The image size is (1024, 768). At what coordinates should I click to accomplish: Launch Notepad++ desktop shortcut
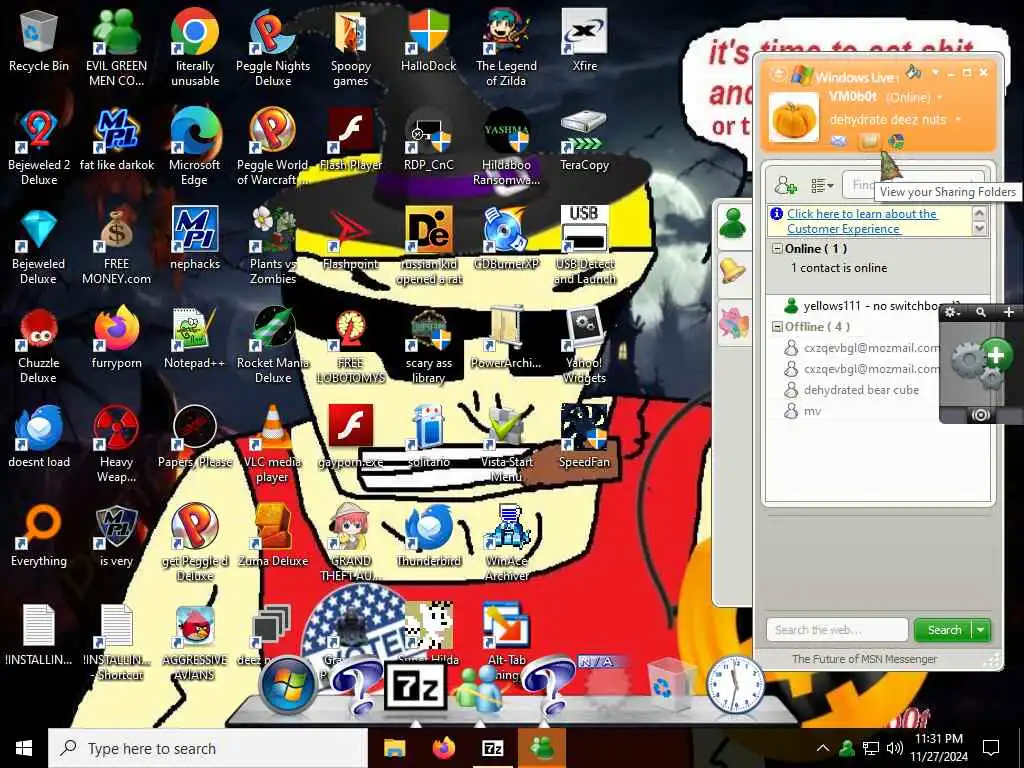pos(195,338)
